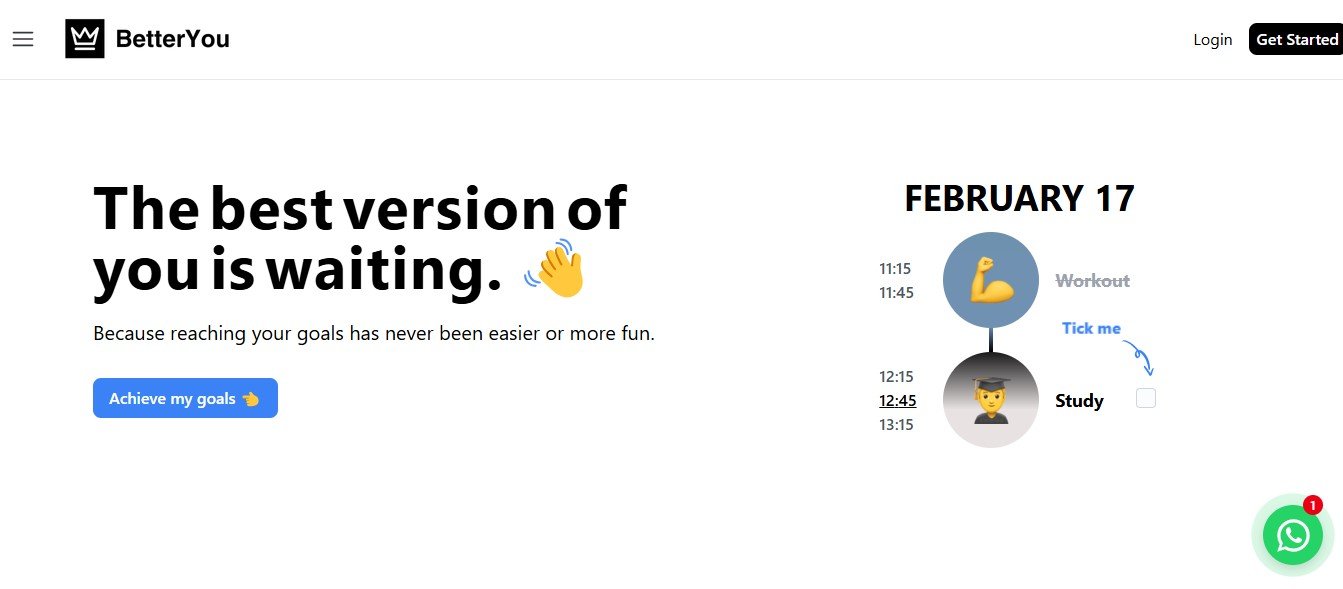Click the Tick me hint text
1343x589 pixels.
coord(1091,328)
